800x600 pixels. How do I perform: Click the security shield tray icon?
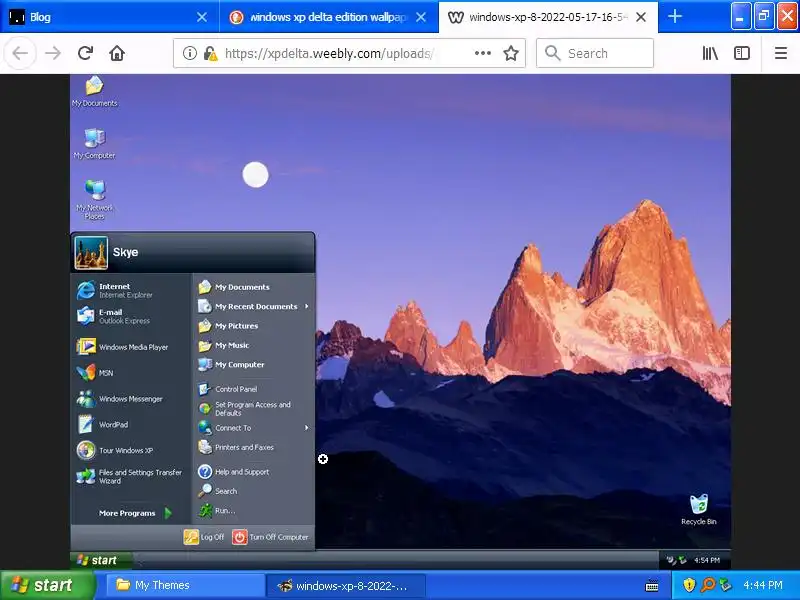click(x=689, y=585)
